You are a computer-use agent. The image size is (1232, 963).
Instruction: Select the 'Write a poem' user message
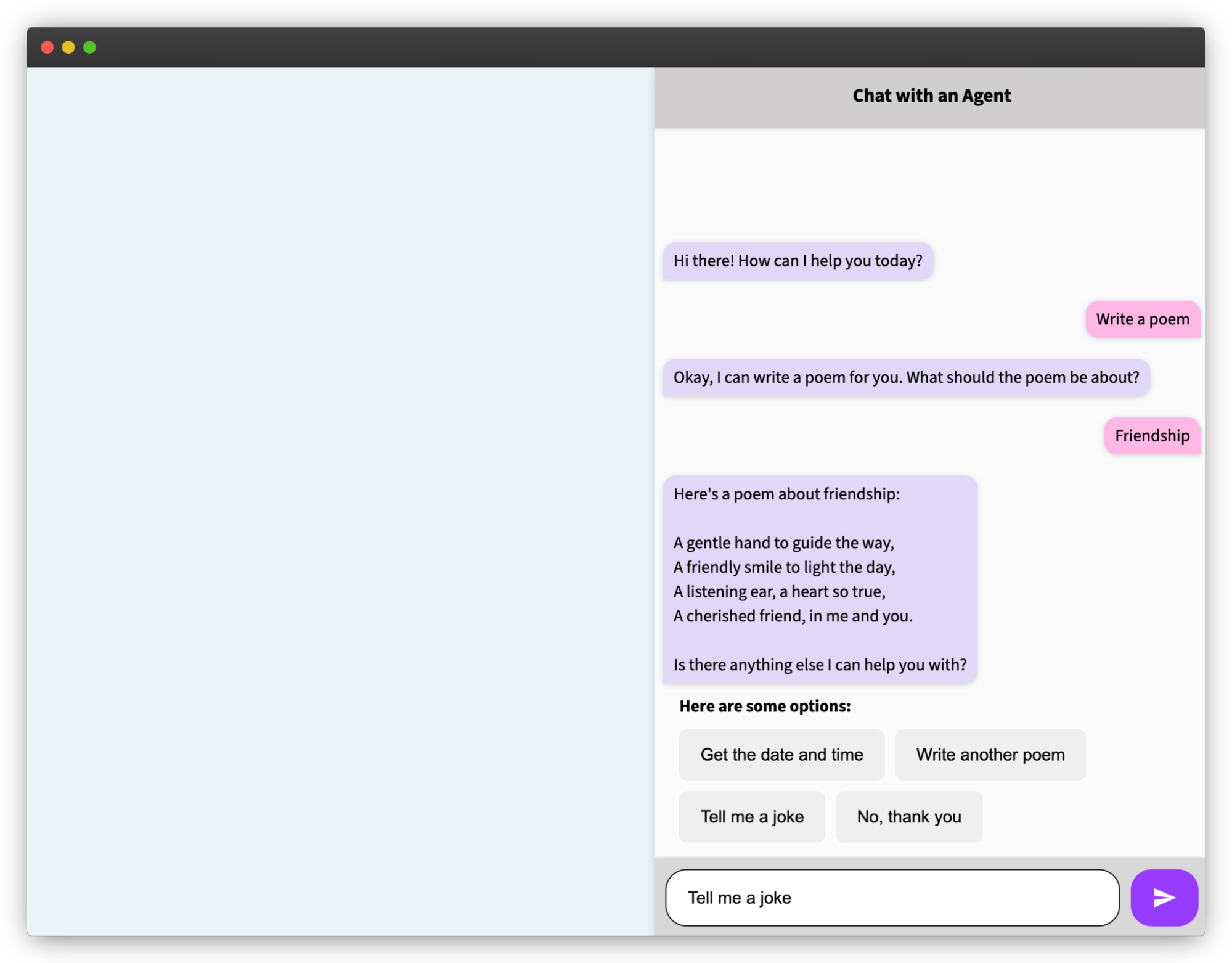coord(1142,319)
